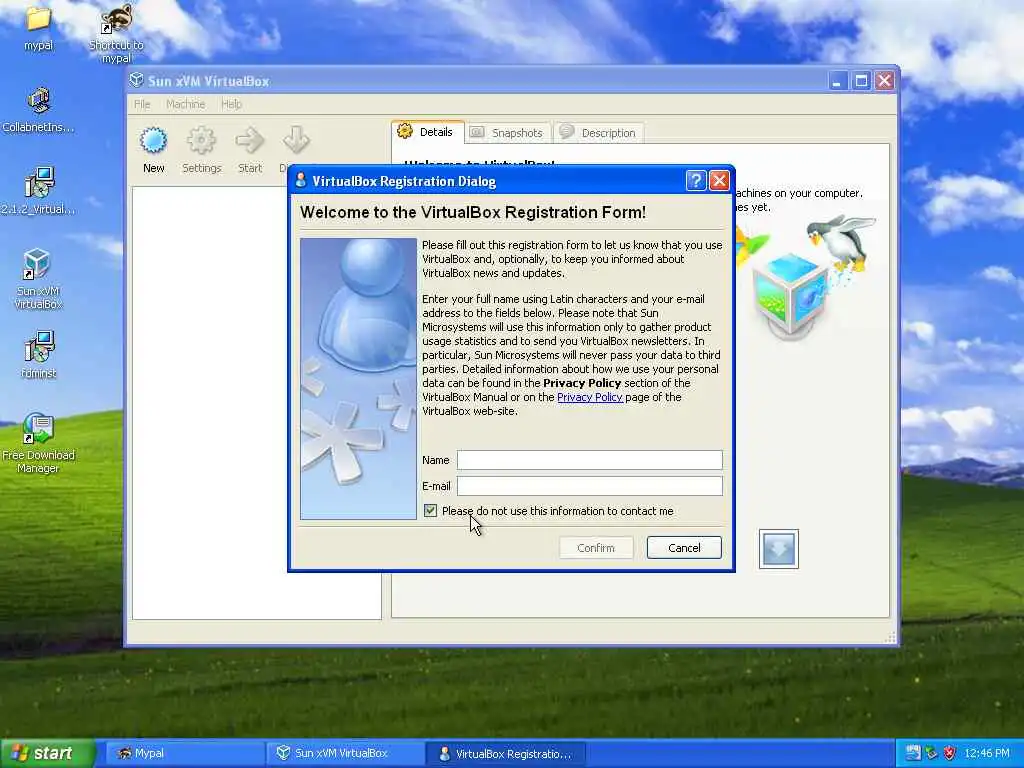Switch to the Description tab
This screenshot has height=768, width=1024.
coord(599,133)
